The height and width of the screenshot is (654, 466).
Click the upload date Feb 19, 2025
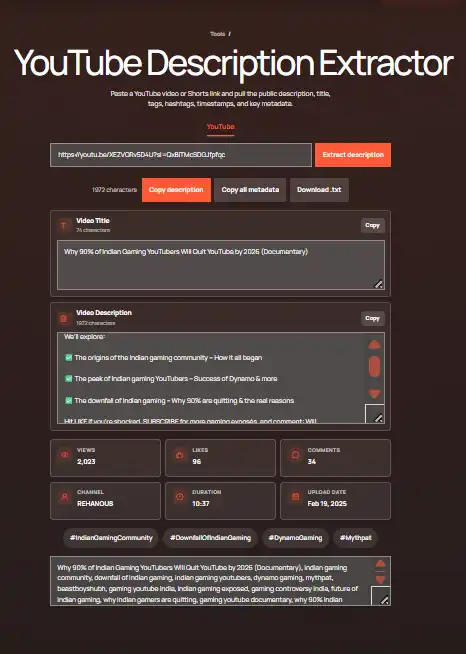[x=327, y=503]
